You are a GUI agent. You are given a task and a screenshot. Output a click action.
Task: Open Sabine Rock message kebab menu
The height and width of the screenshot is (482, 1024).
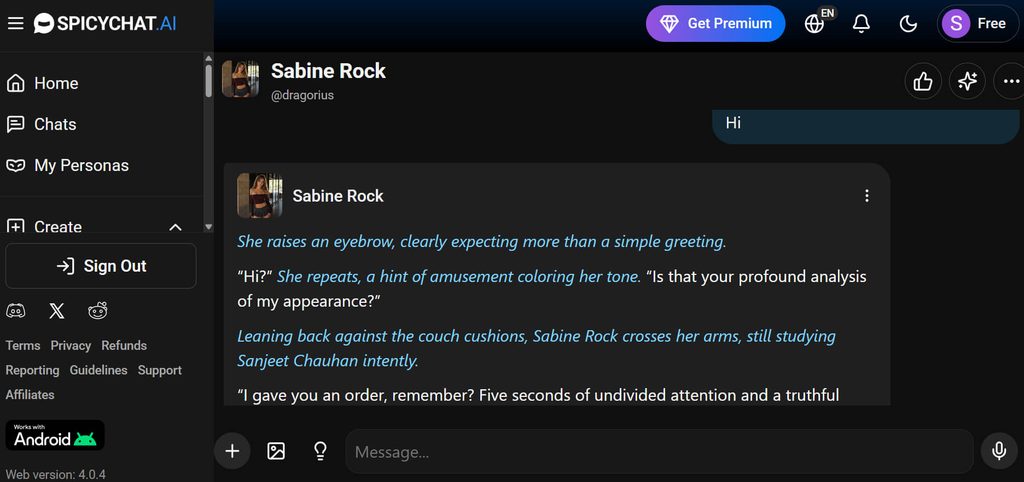[x=867, y=195]
